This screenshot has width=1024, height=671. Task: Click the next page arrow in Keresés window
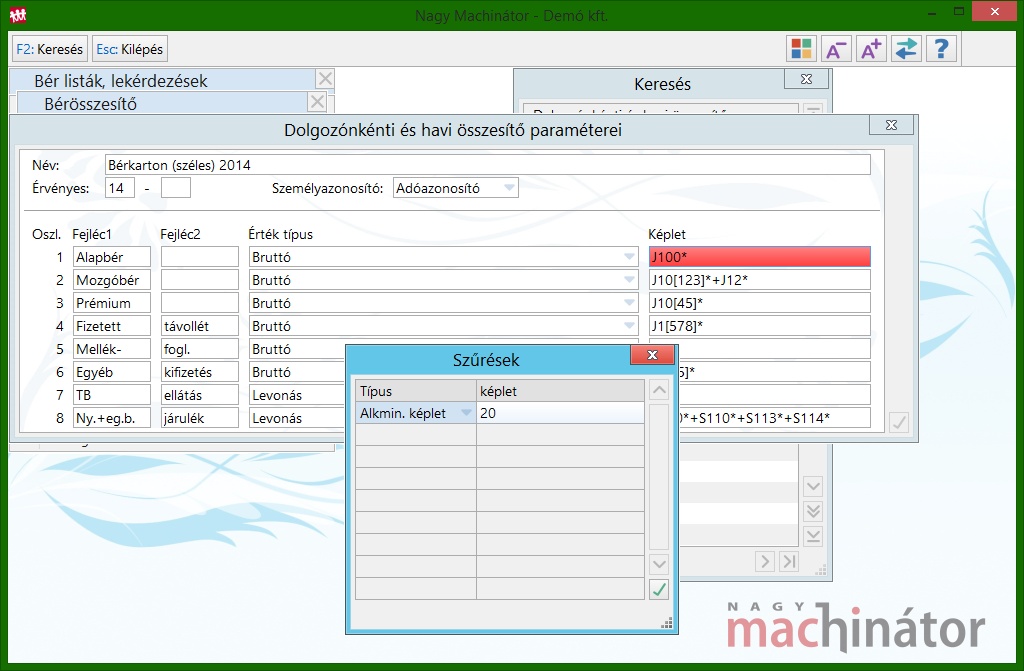[765, 561]
